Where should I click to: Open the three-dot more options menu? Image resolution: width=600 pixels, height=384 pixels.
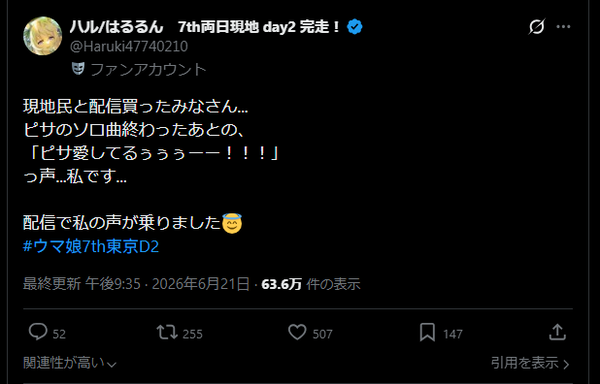point(563,26)
